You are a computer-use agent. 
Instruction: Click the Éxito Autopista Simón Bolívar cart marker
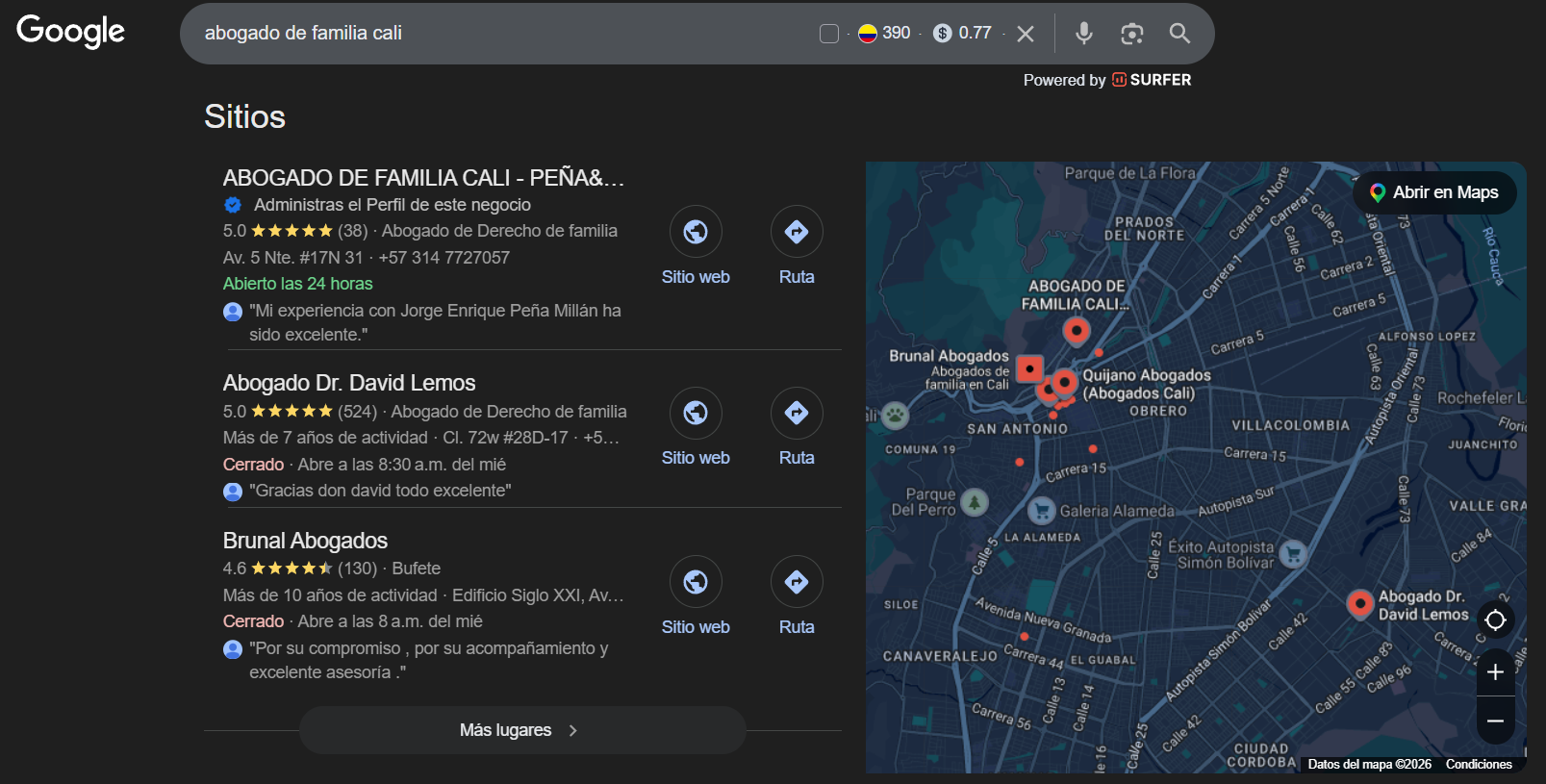pos(1293,554)
